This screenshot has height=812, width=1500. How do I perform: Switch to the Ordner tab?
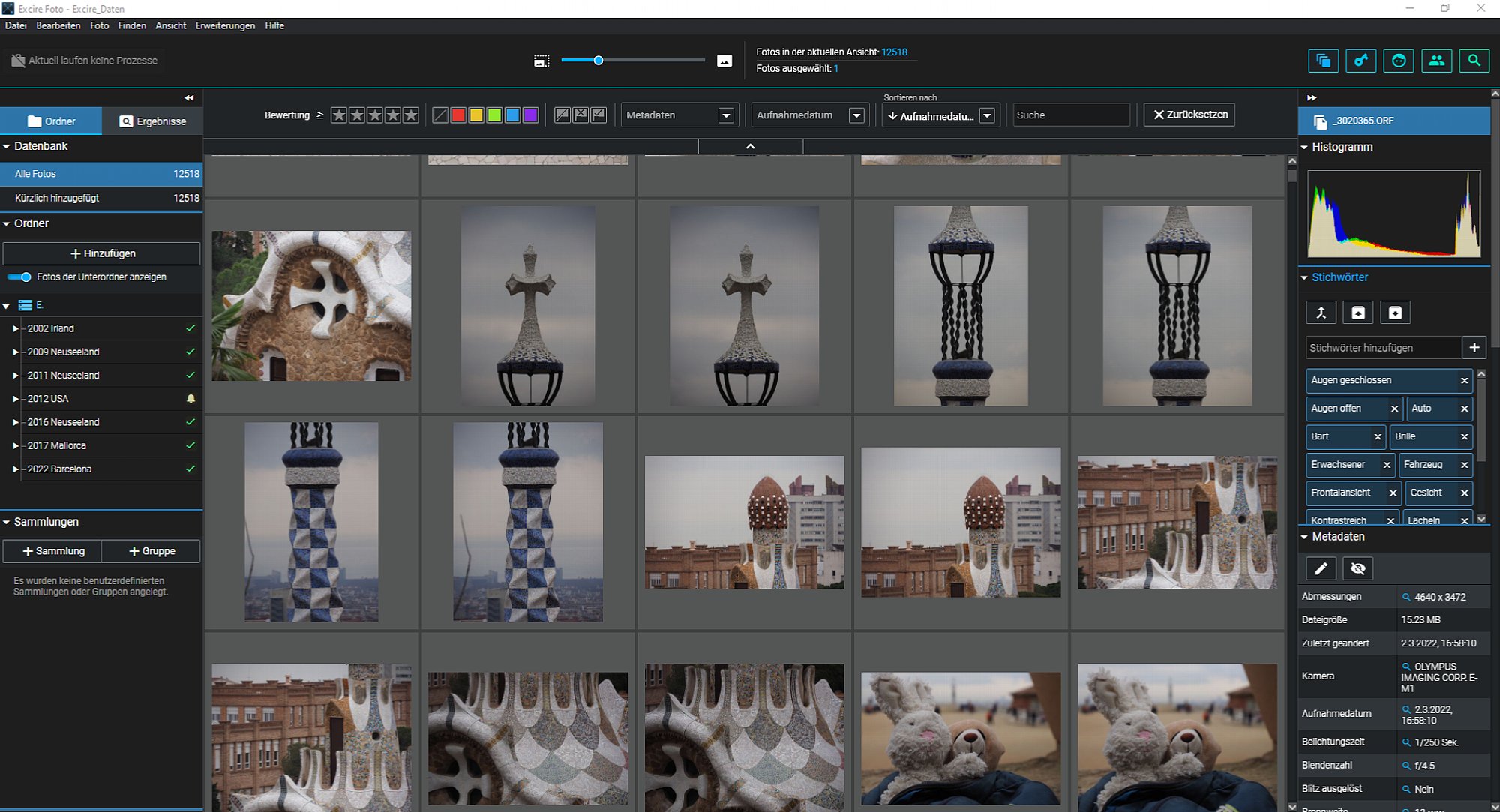[51, 121]
